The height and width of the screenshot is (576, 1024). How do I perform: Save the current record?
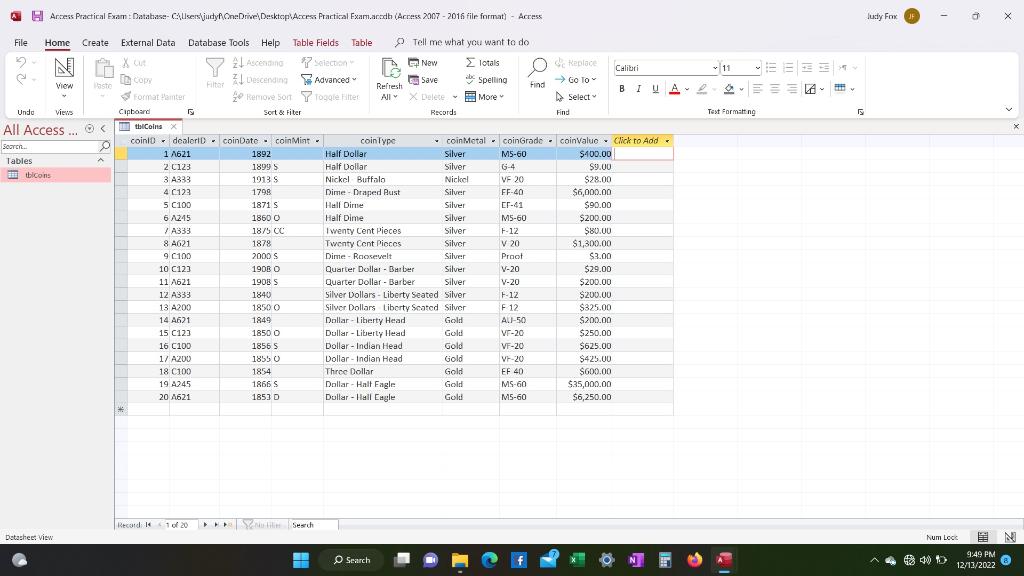[423, 80]
